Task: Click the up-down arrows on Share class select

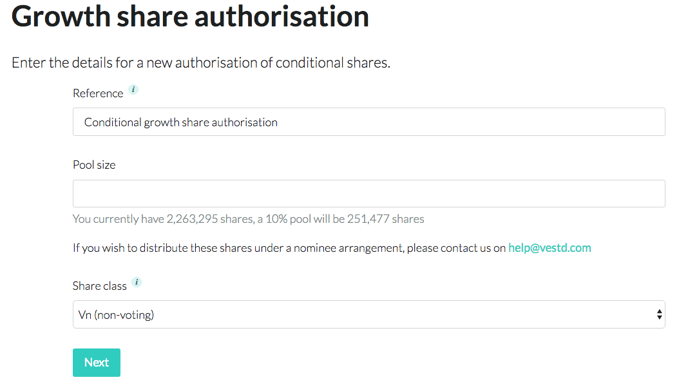Action: click(x=659, y=314)
